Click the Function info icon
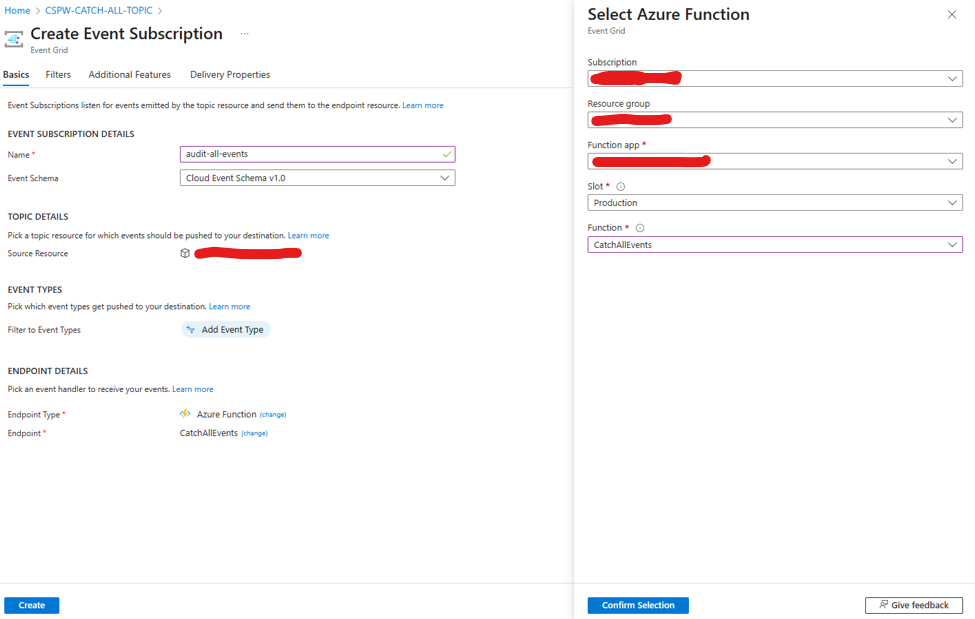Screen dimensions: 975x619 tap(640, 228)
